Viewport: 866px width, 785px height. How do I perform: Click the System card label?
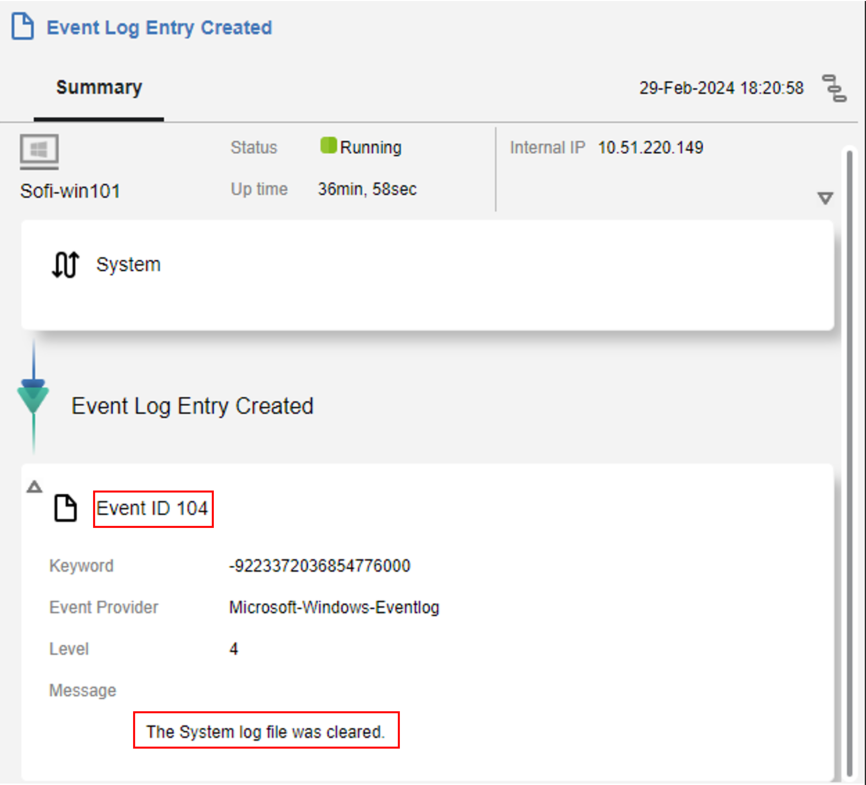[x=128, y=264]
